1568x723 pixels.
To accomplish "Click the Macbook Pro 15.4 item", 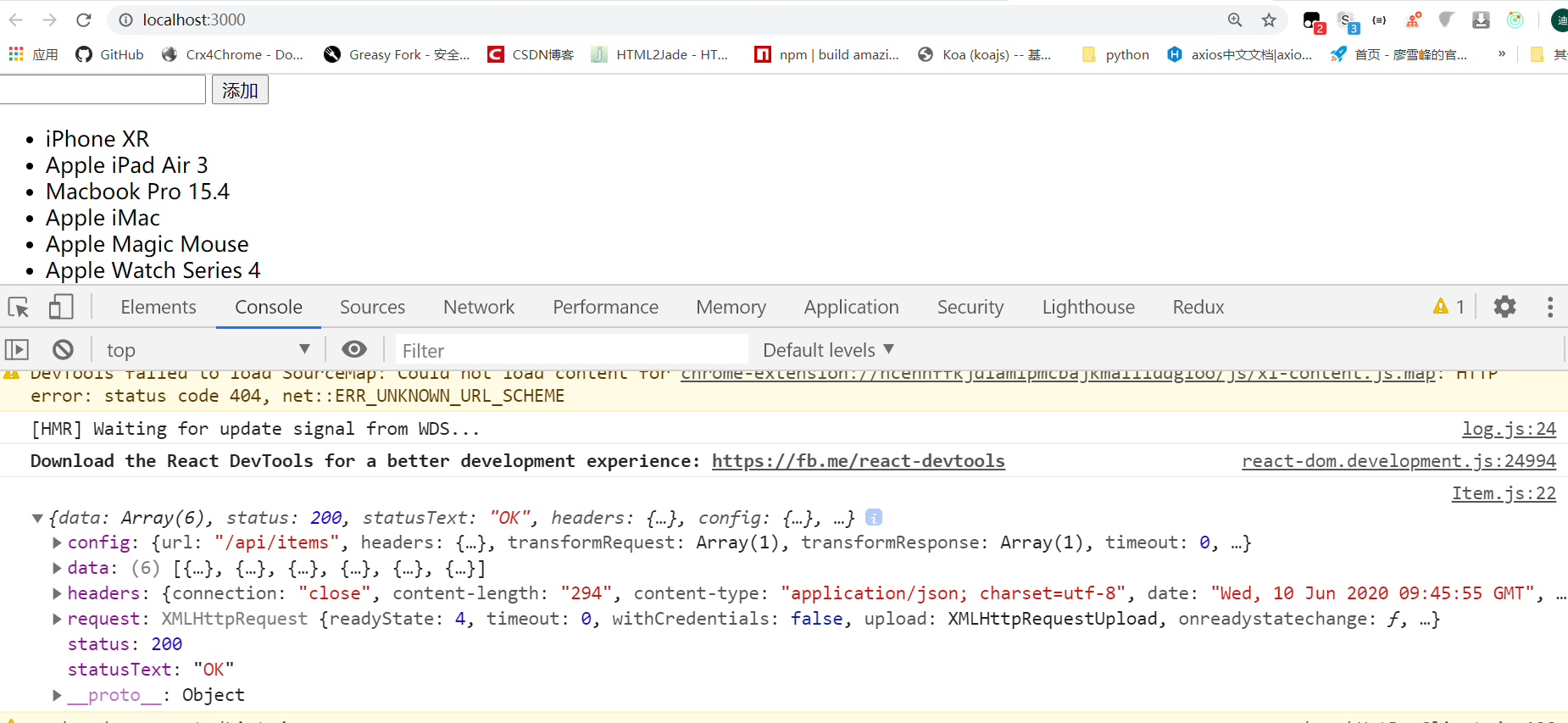I will tap(137, 192).
